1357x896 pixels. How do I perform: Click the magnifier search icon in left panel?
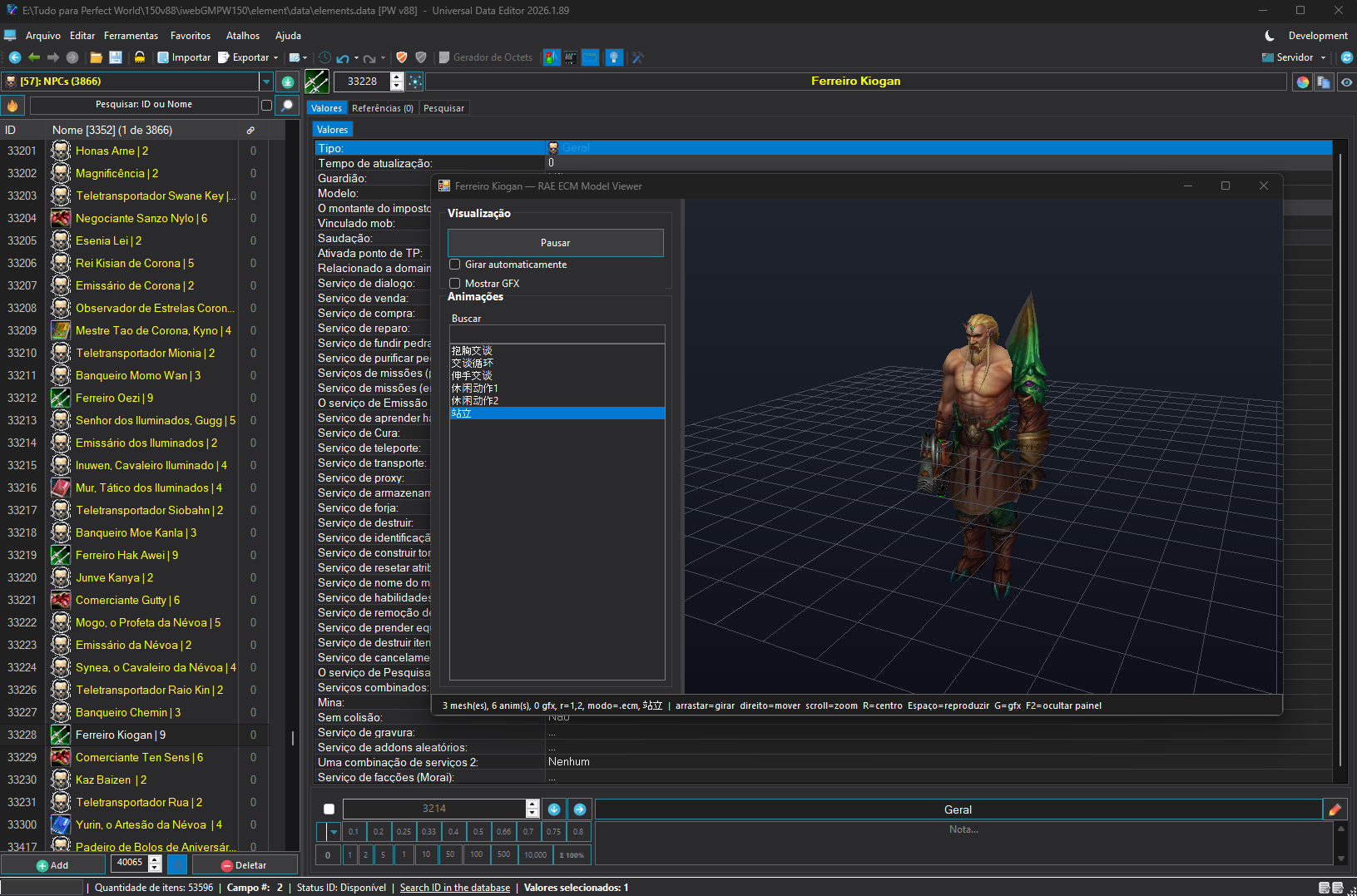pyautogui.click(x=287, y=106)
